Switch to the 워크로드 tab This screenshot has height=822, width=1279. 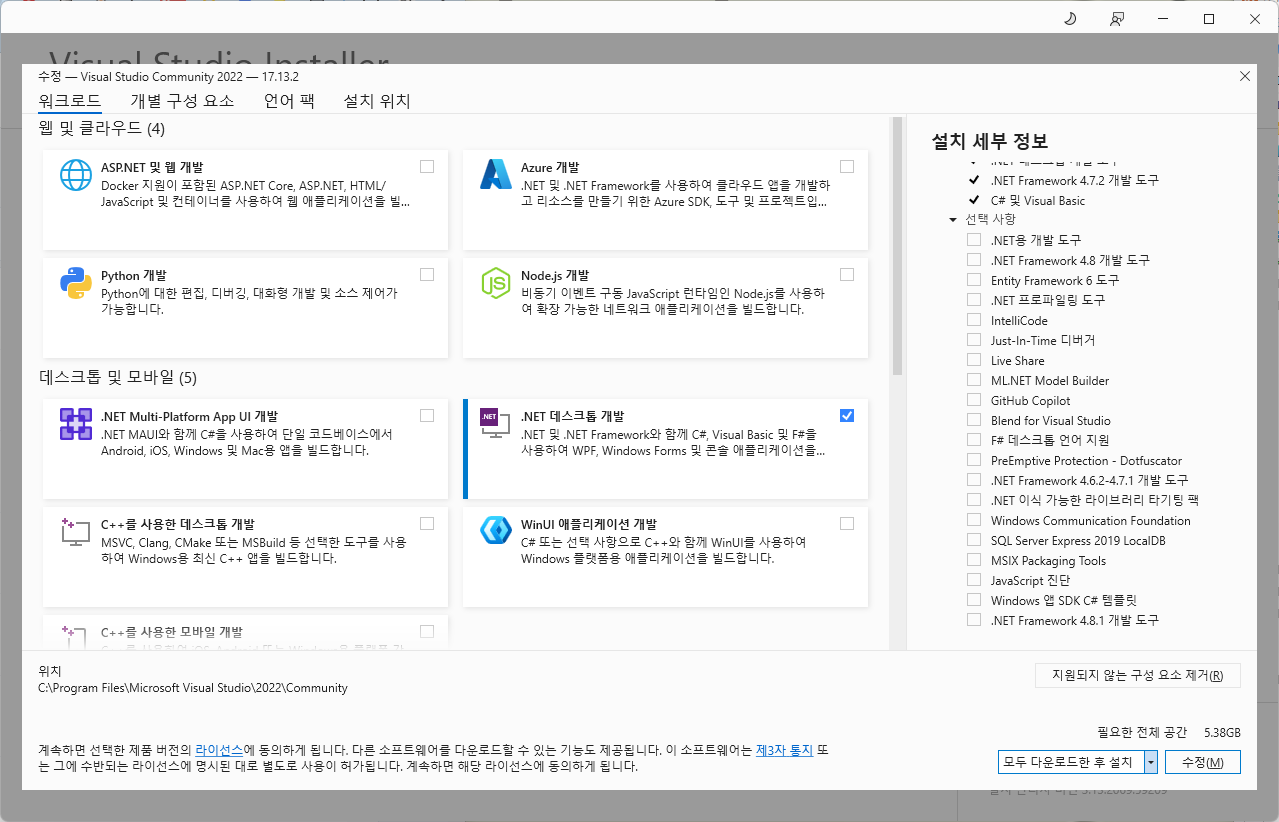(69, 101)
